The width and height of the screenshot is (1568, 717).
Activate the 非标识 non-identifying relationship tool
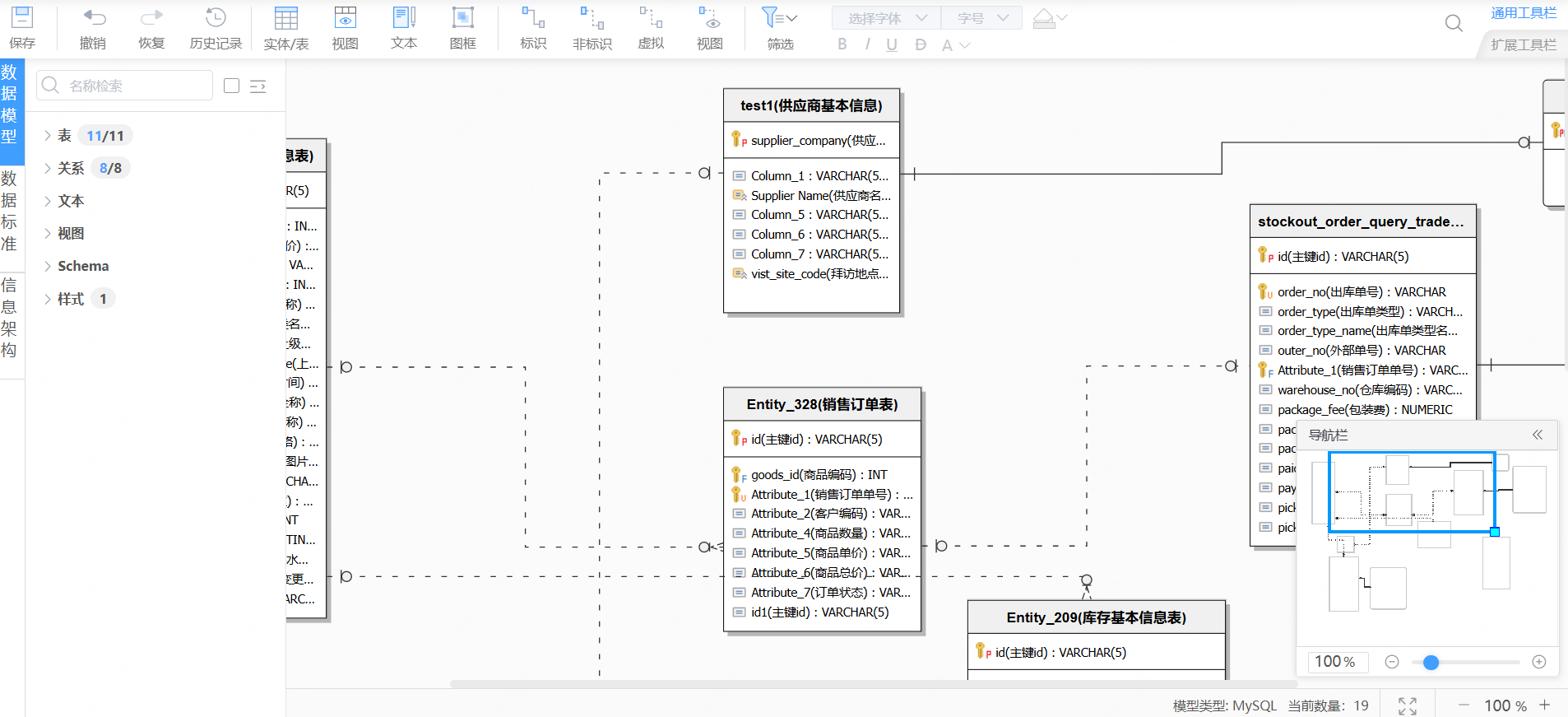click(x=592, y=27)
